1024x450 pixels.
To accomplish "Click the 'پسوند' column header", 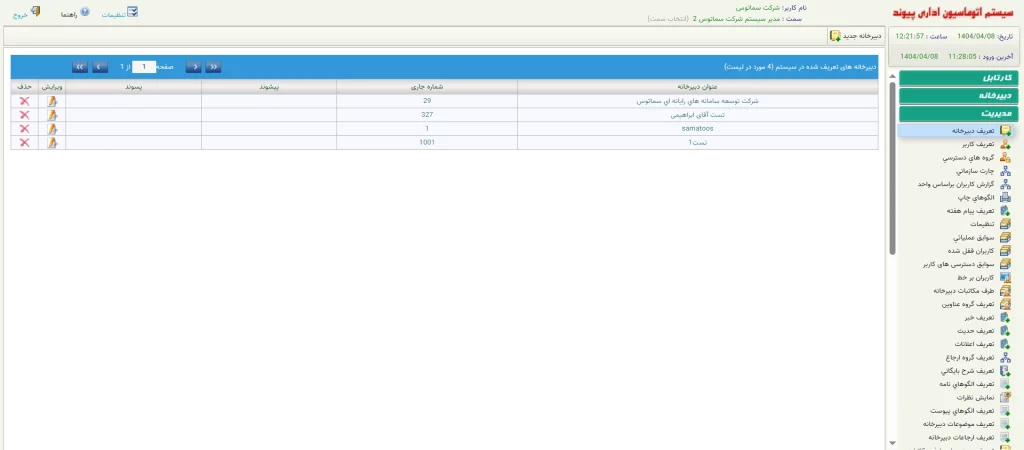I will coord(133,86).
